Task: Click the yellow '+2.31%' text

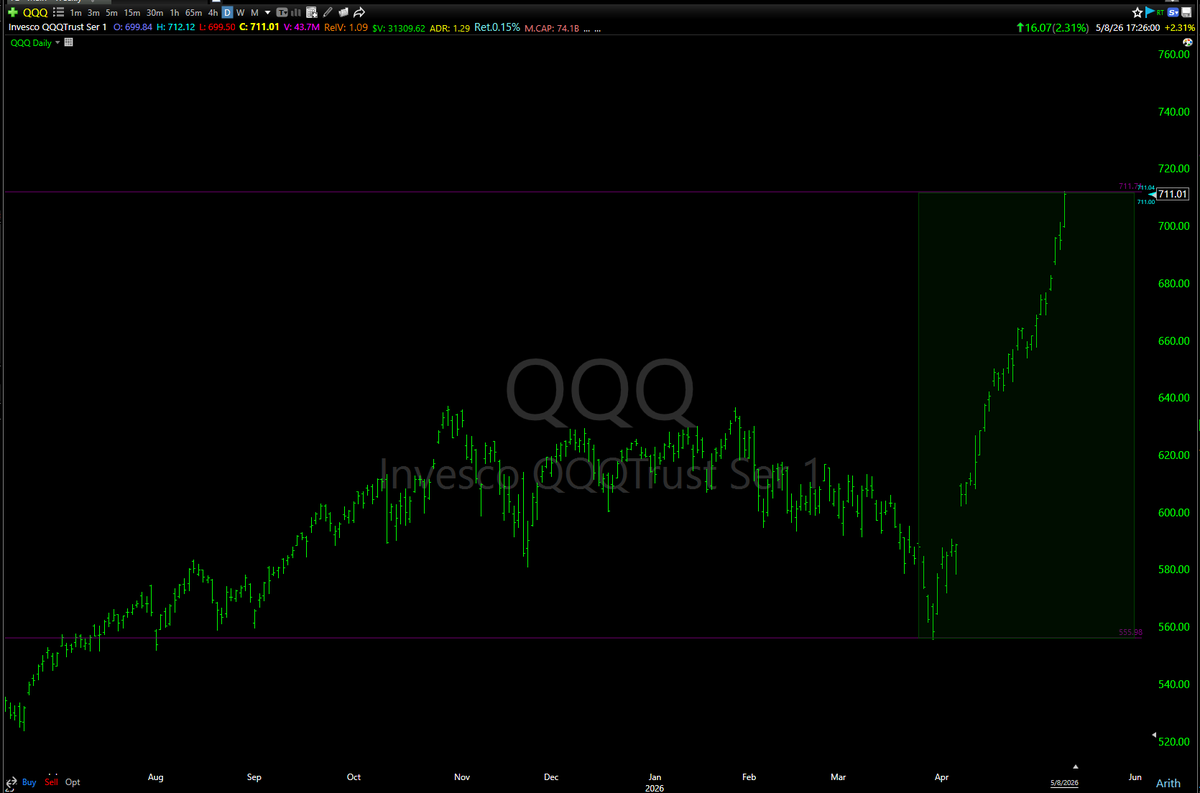Action: coord(1179,28)
